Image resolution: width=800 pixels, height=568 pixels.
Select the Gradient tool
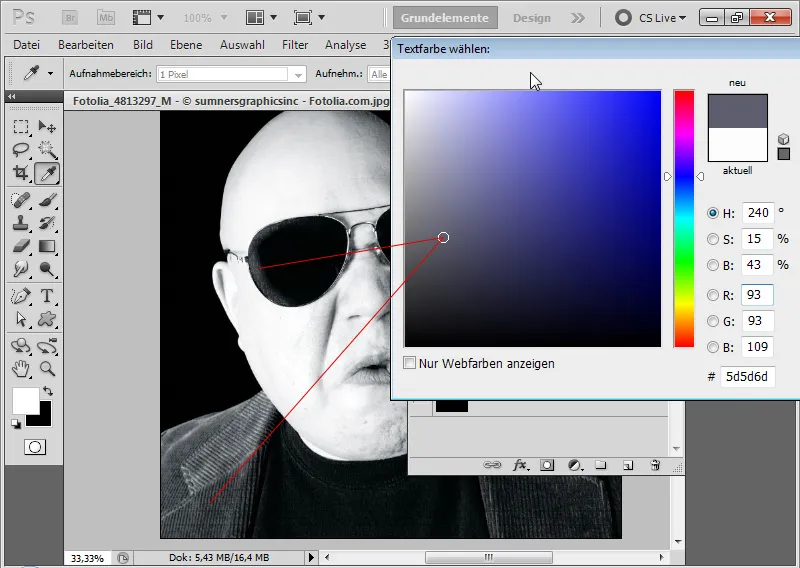point(47,246)
